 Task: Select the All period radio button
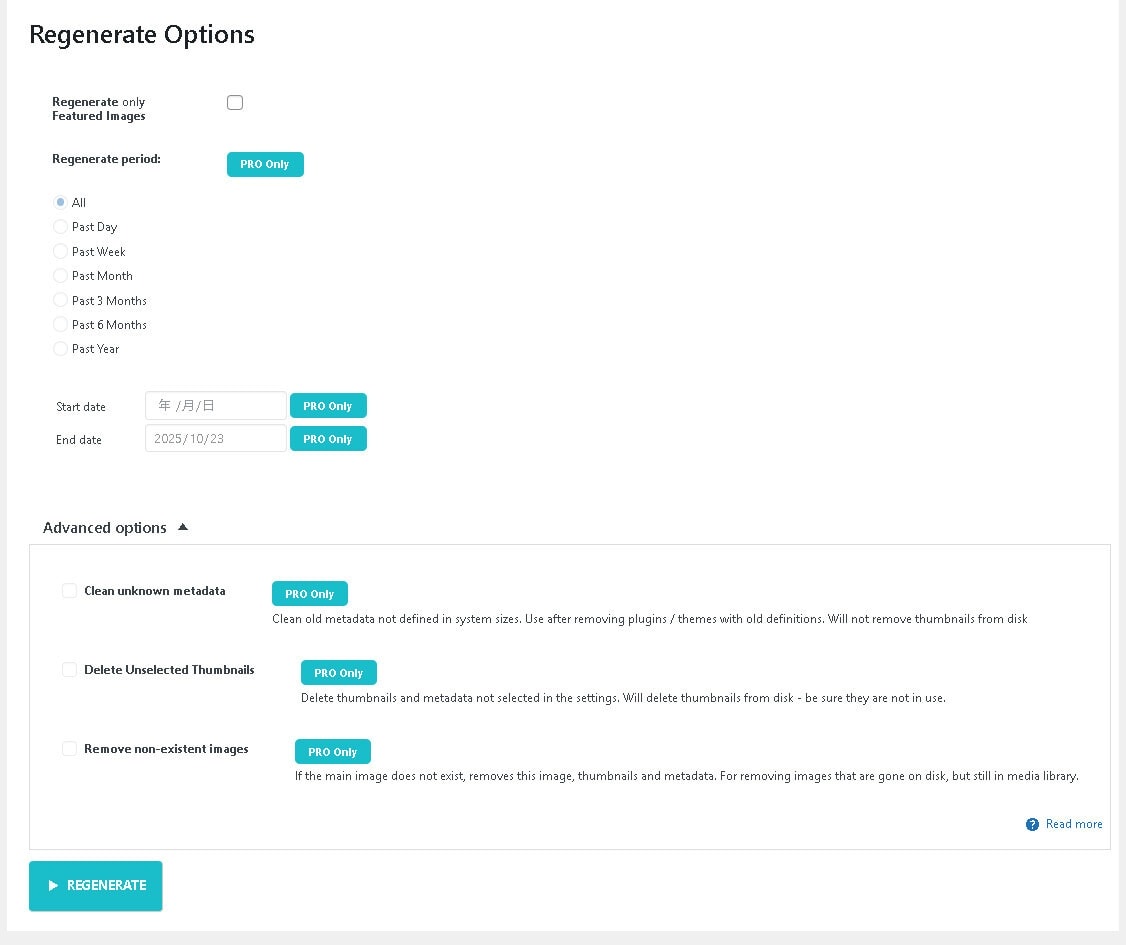60,202
